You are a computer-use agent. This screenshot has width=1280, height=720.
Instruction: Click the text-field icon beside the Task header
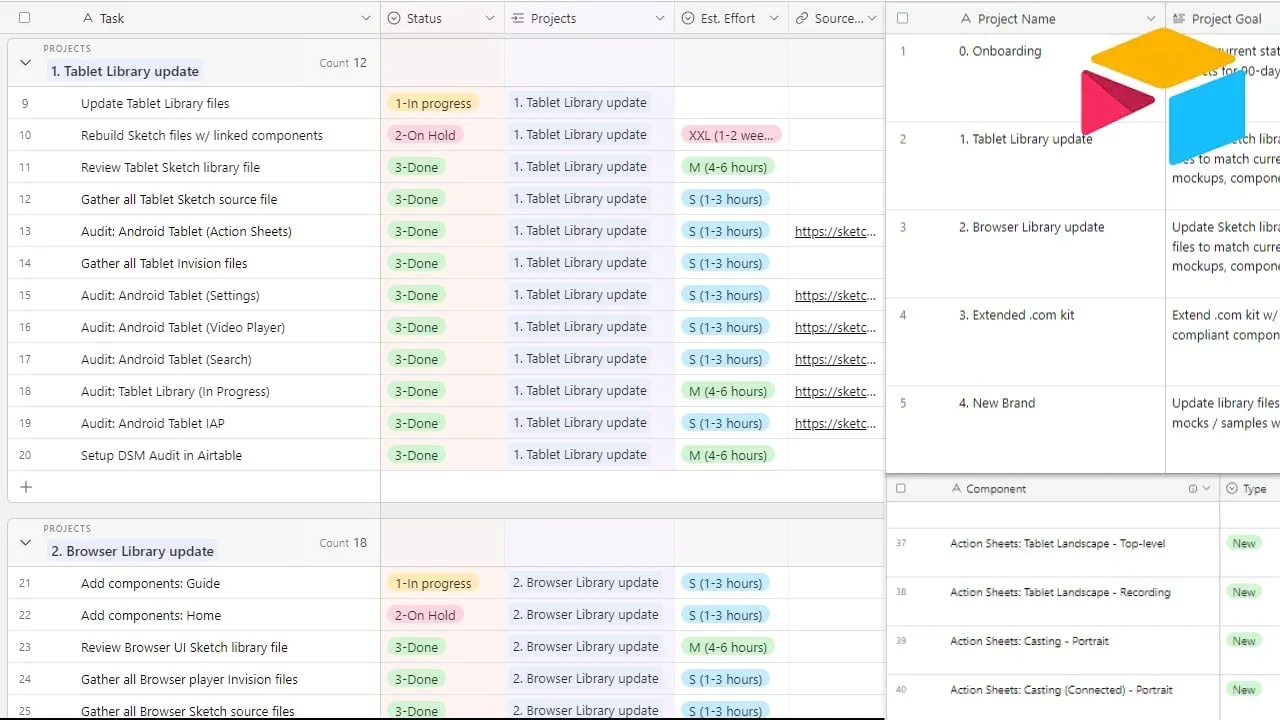click(88, 18)
